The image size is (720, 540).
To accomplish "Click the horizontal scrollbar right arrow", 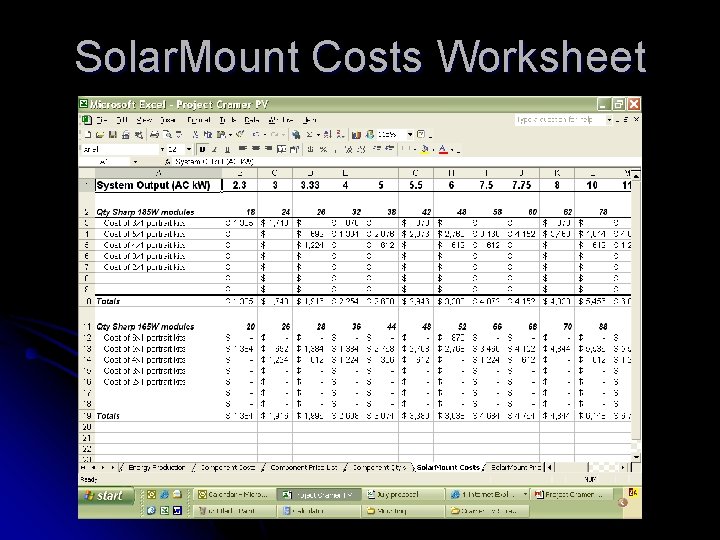I will pos(623,467).
